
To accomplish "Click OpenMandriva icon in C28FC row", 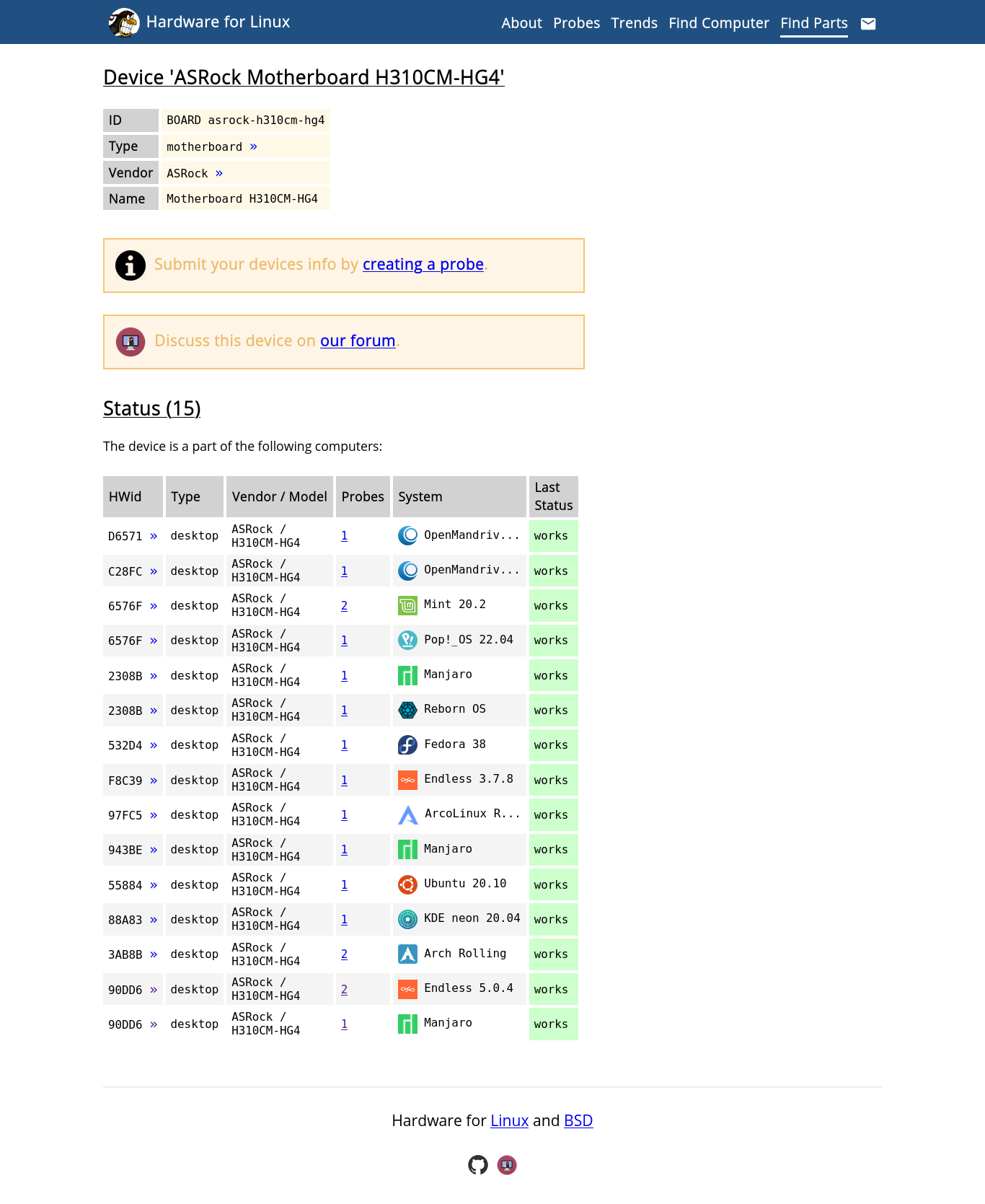I will tap(407, 571).
